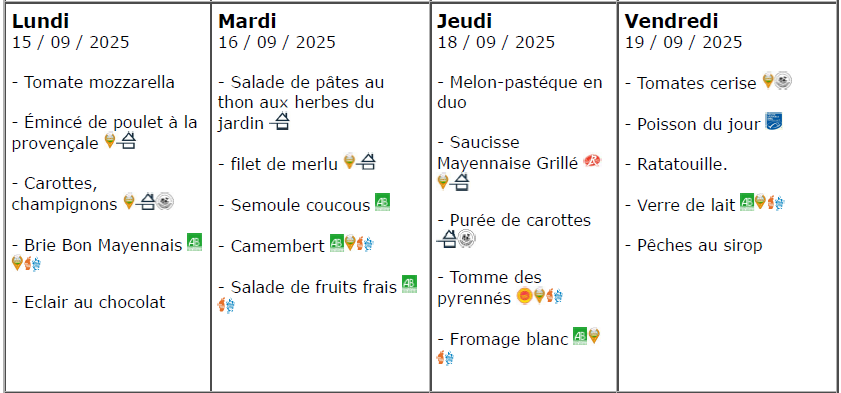
Task: Click the AB icon next to Verre de lait
Action: click(x=747, y=202)
